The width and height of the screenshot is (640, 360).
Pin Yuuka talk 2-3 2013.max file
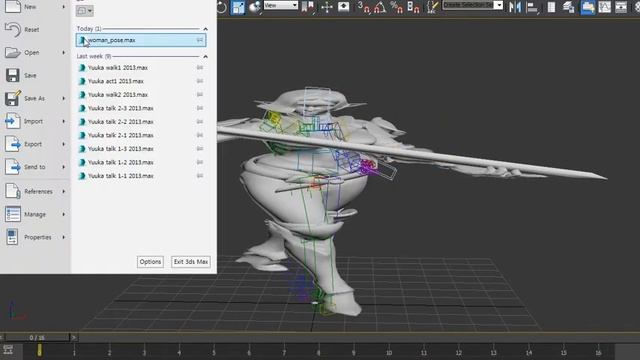(200, 108)
